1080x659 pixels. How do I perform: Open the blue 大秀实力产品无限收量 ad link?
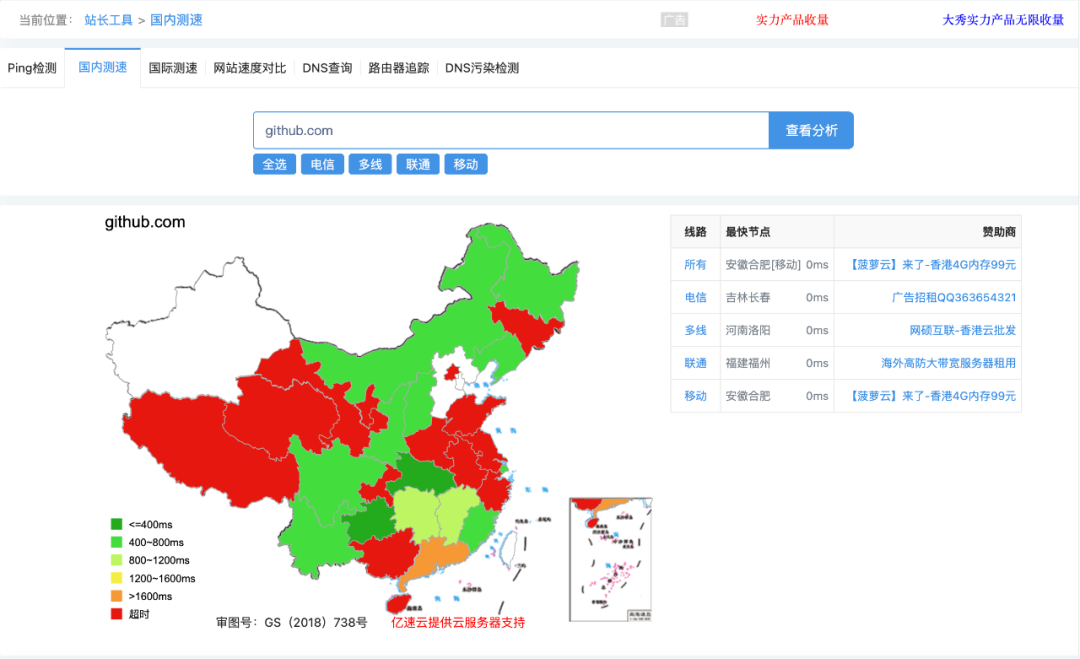pos(1003,20)
